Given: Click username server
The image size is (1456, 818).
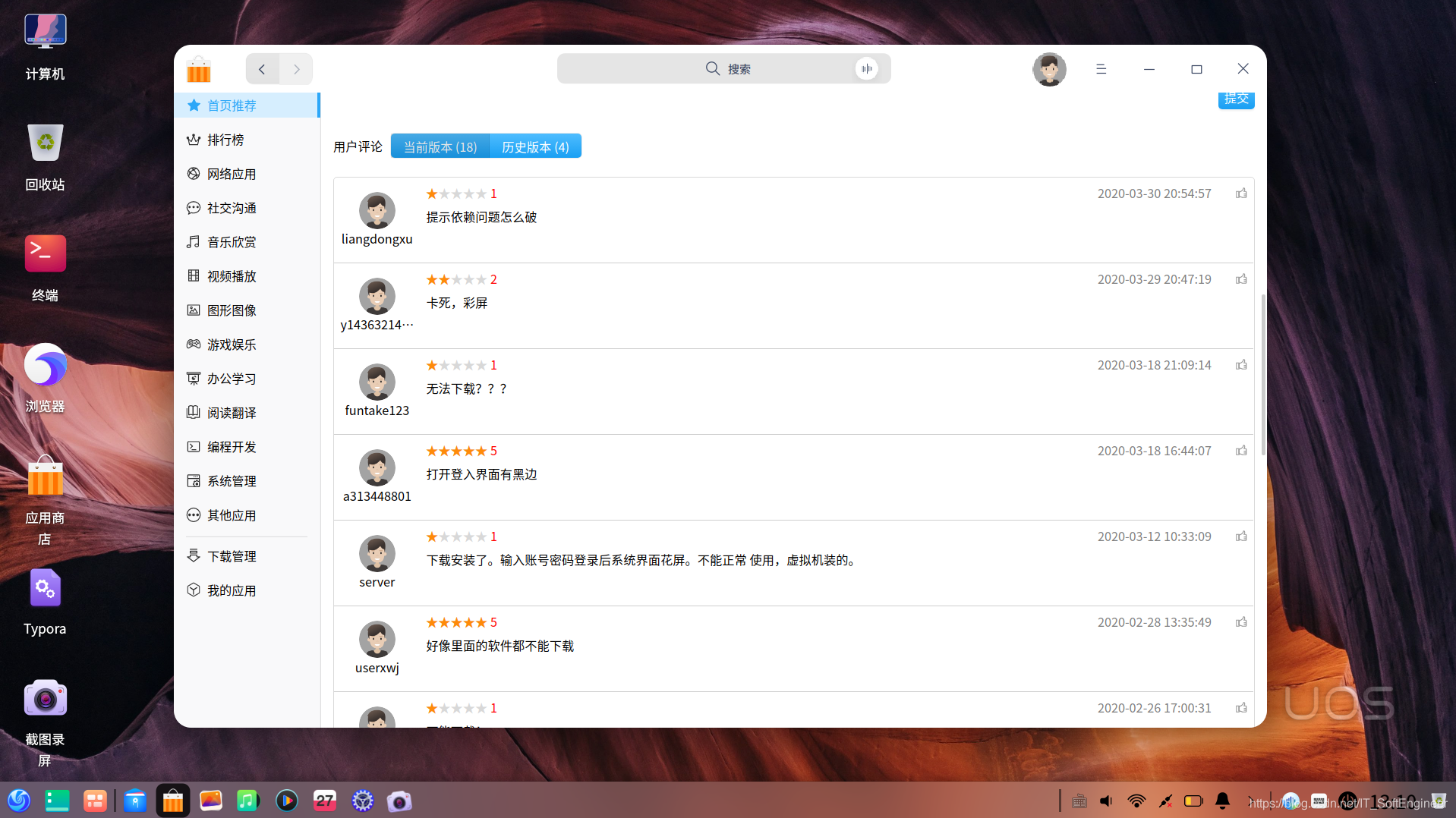Looking at the screenshot, I should pos(377,582).
